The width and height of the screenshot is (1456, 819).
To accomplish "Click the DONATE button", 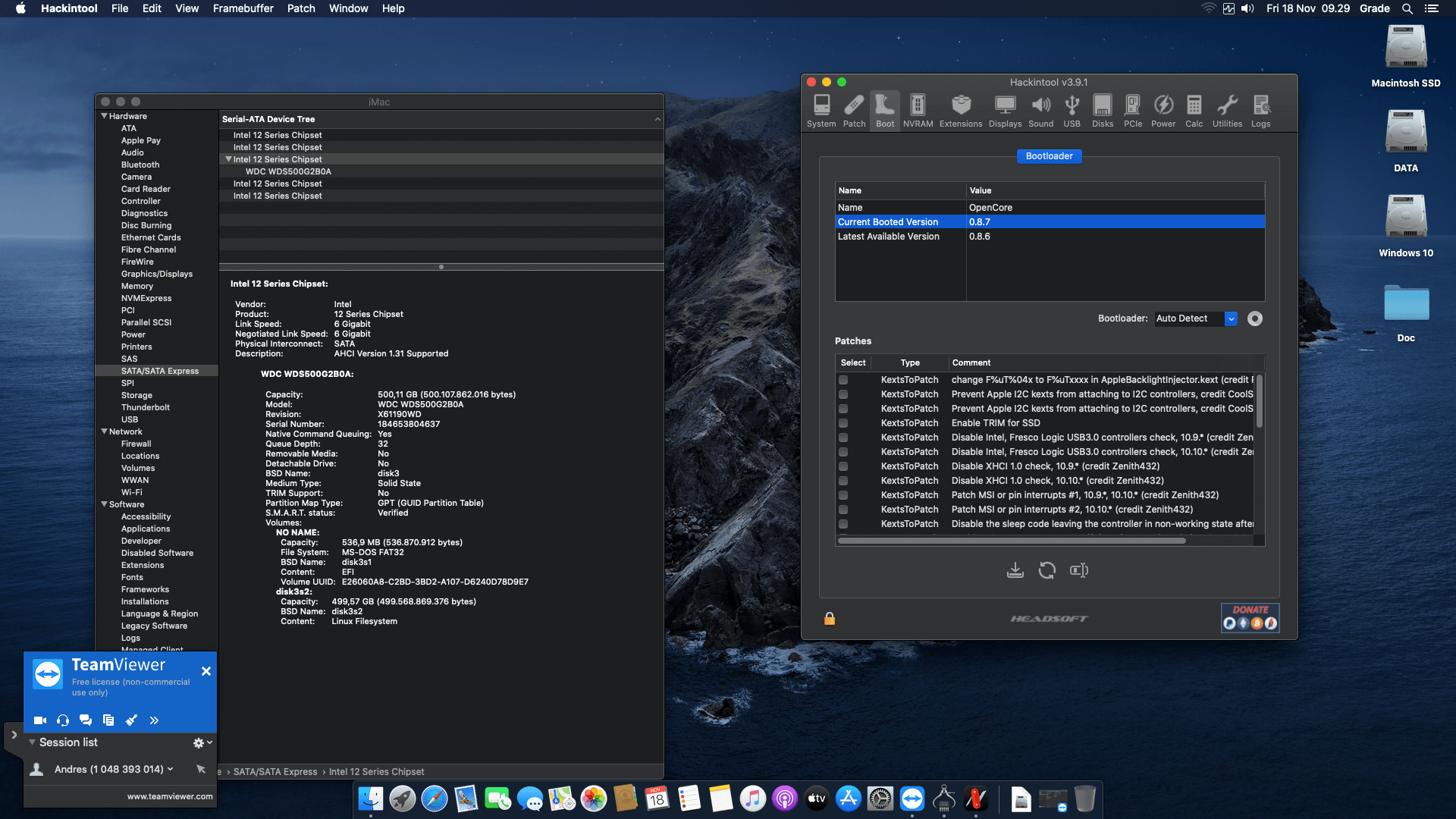I will tap(1250, 618).
